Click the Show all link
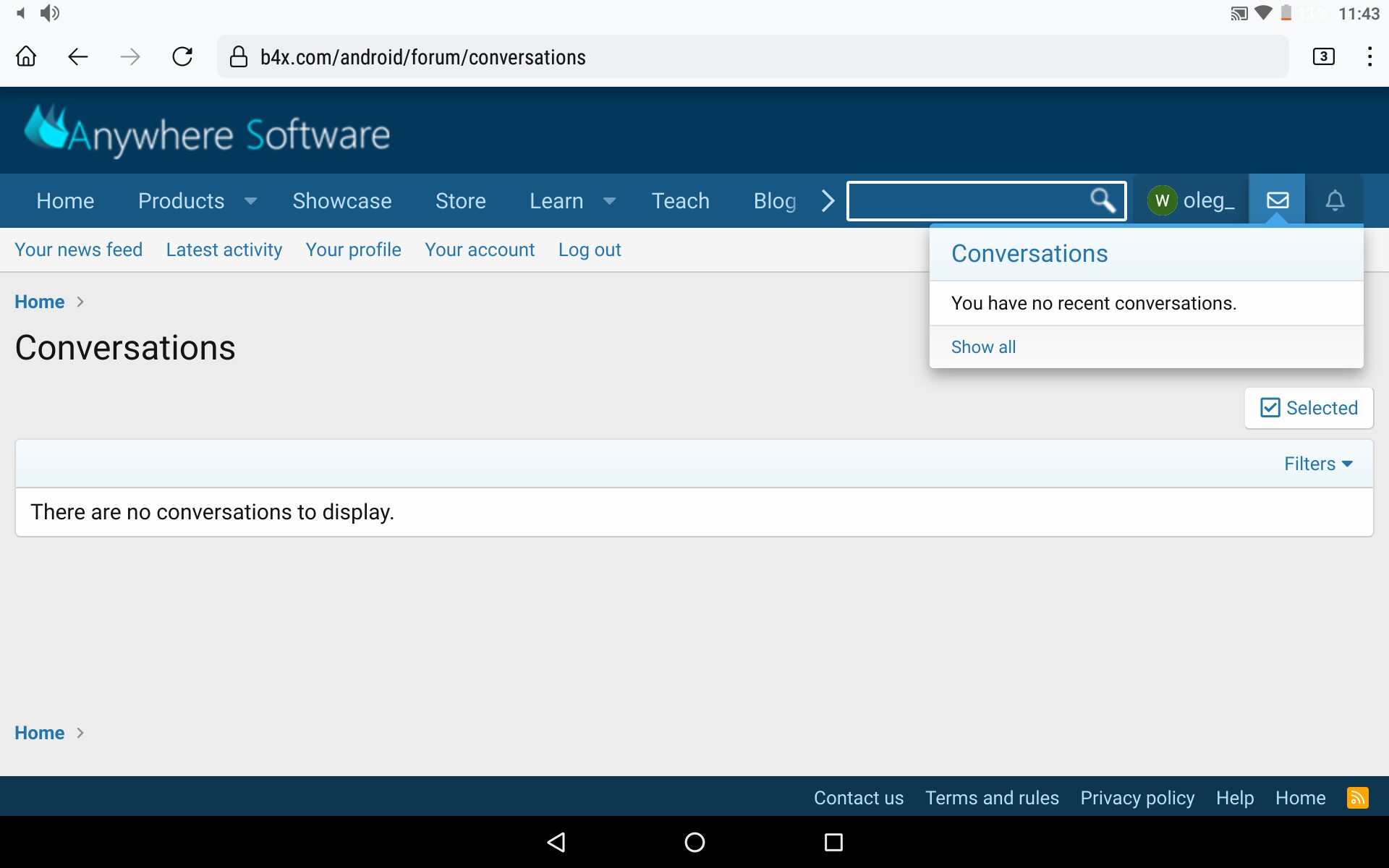The width and height of the screenshot is (1389, 868). click(982, 346)
